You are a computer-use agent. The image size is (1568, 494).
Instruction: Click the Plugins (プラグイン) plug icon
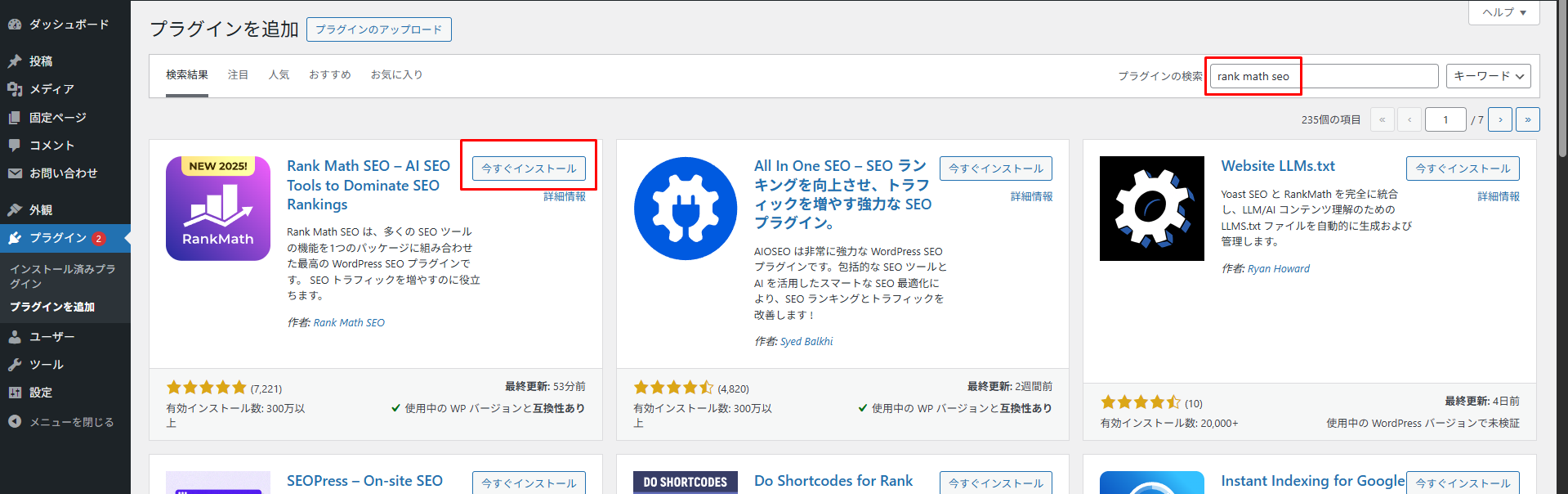coord(15,238)
